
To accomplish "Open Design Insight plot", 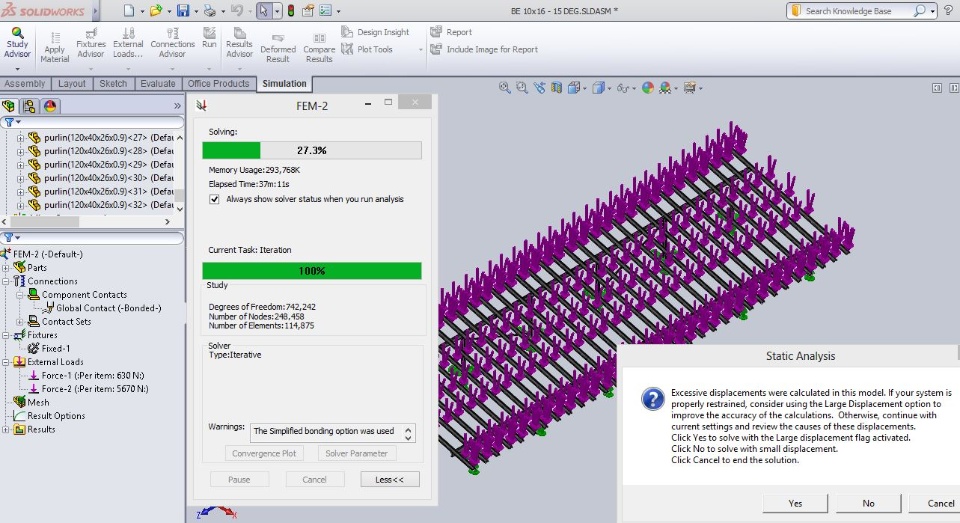I will 375,32.
